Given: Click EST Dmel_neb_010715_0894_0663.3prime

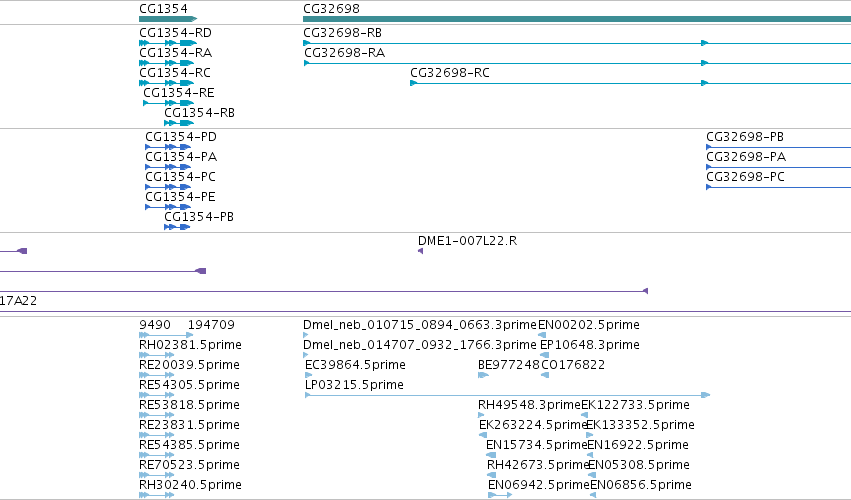Looking at the screenshot, I should tap(420, 325).
